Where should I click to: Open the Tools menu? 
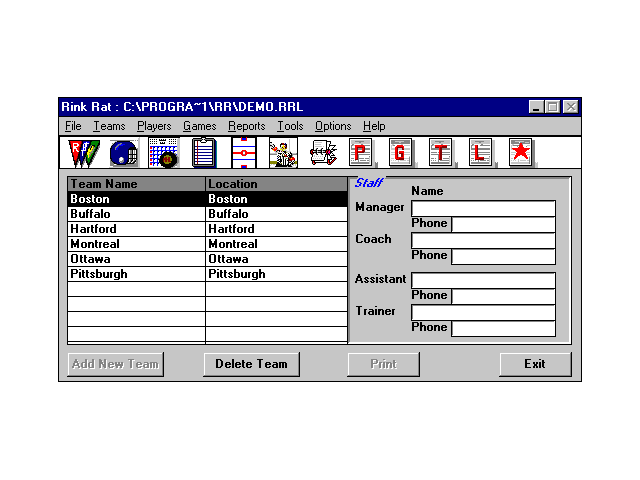[x=290, y=126]
